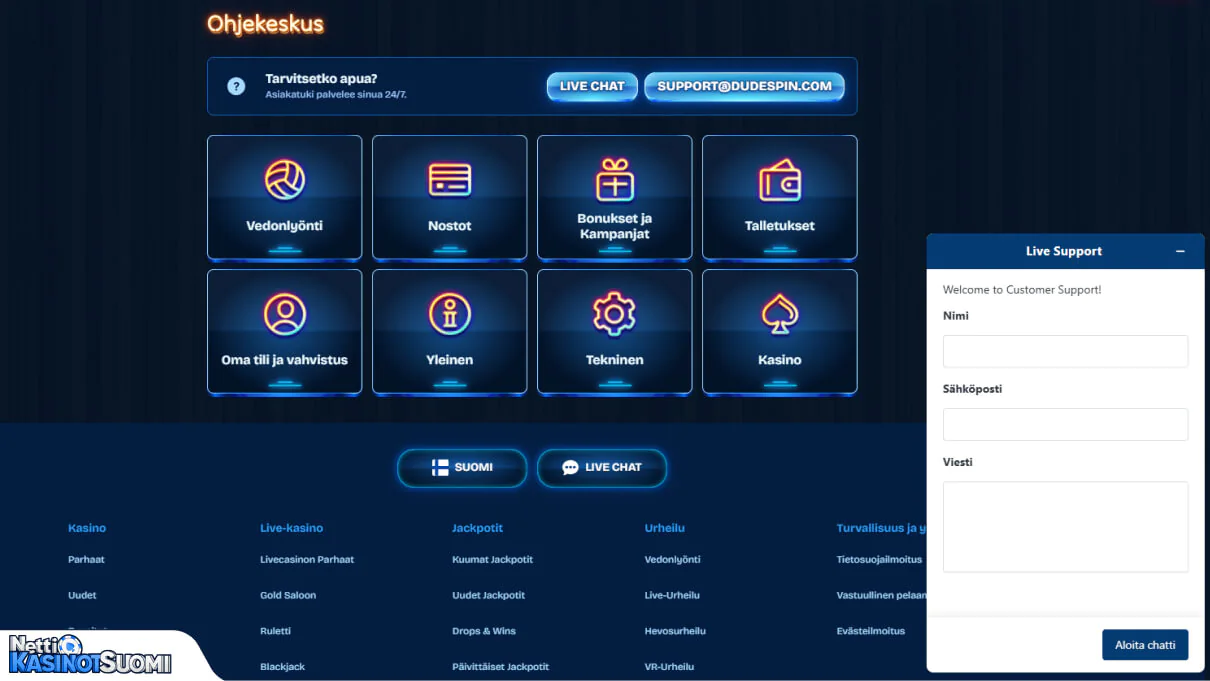Select the Viesti message text area

tap(1065, 527)
